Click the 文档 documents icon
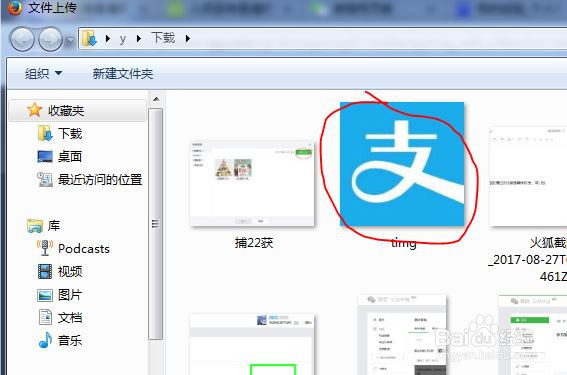 (x=45, y=318)
